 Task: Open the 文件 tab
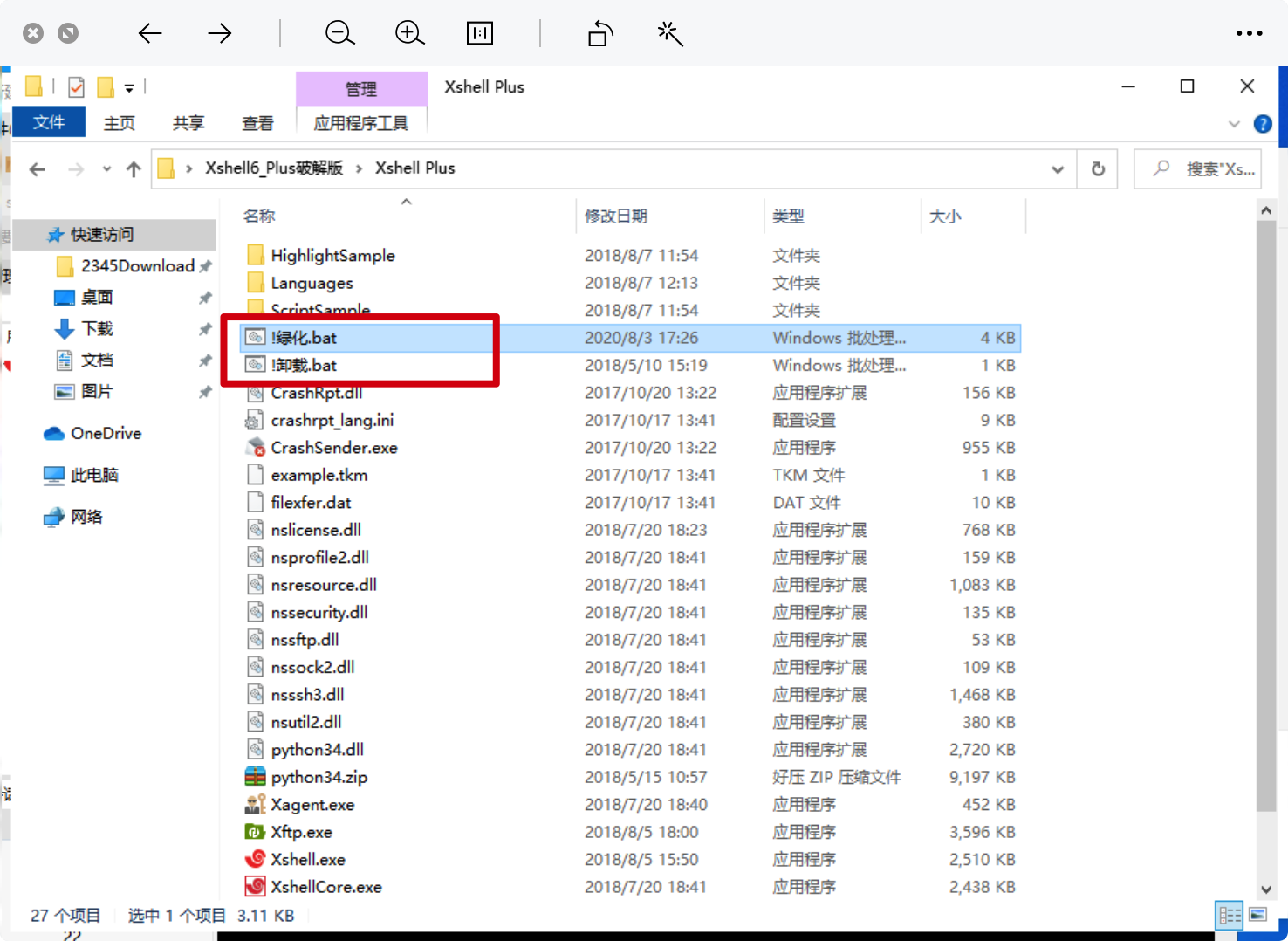coord(49,122)
